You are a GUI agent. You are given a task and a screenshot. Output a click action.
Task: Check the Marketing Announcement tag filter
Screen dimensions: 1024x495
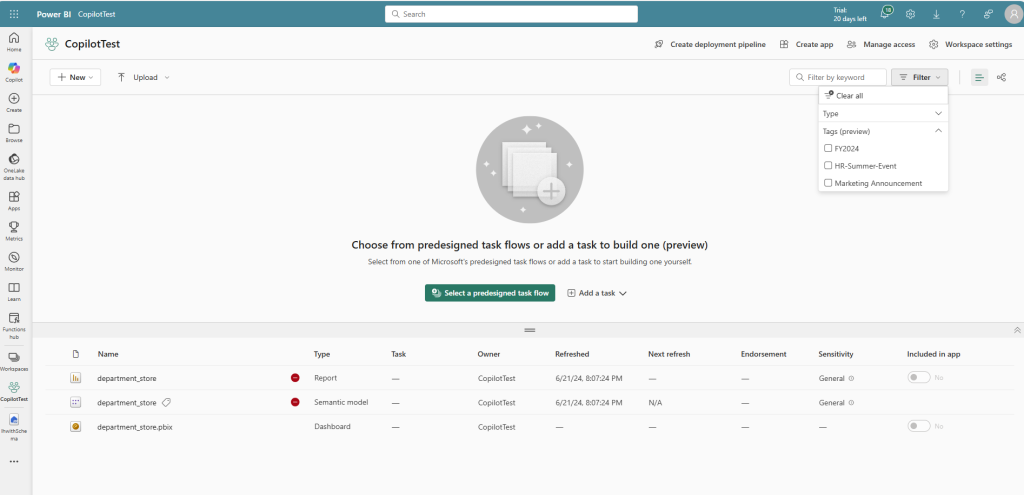tap(828, 184)
